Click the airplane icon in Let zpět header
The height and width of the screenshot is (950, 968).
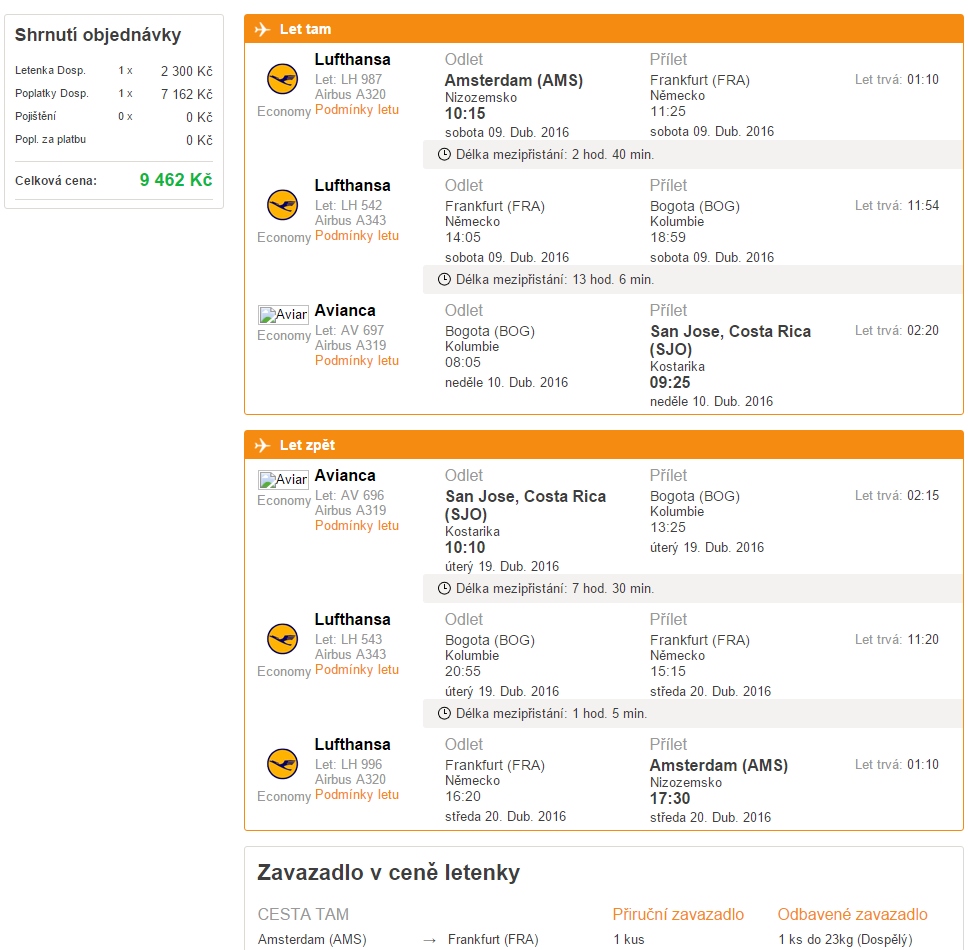click(x=262, y=445)
